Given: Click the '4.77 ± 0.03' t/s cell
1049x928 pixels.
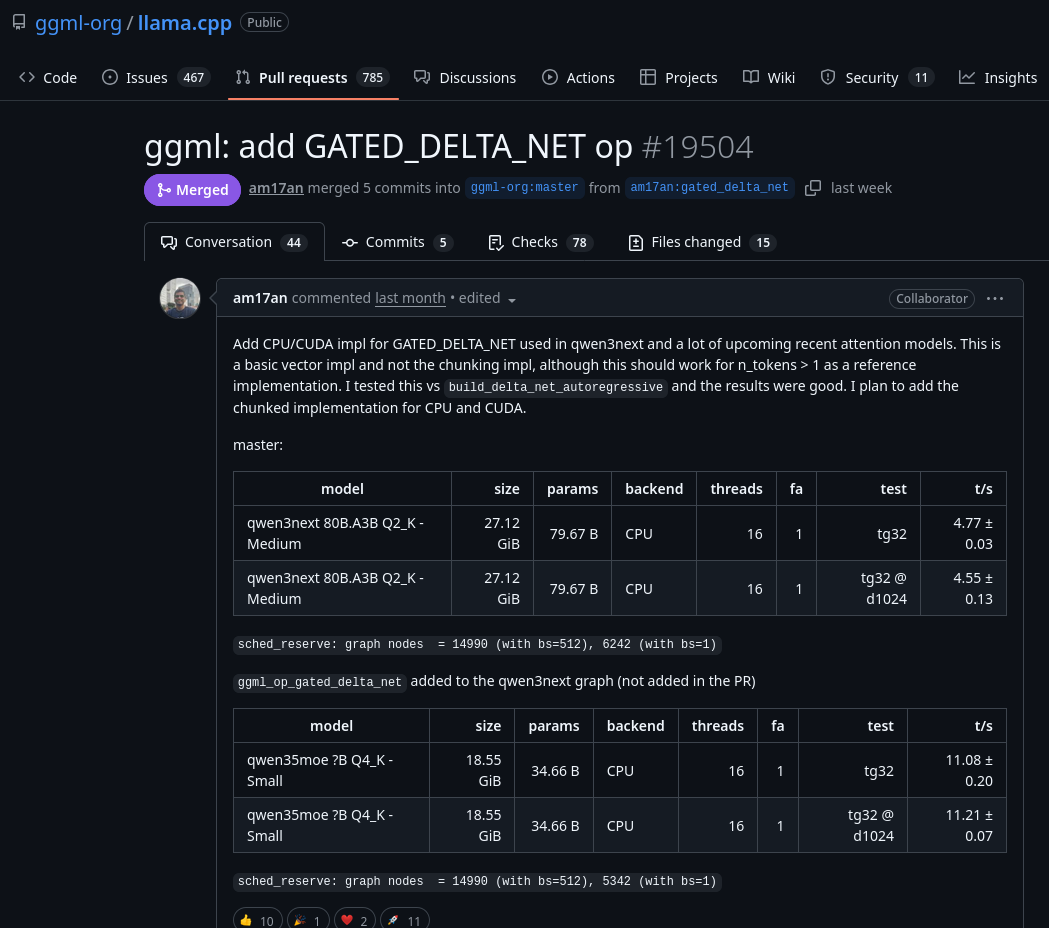Looking at the screenshot, I should point(963,533).
